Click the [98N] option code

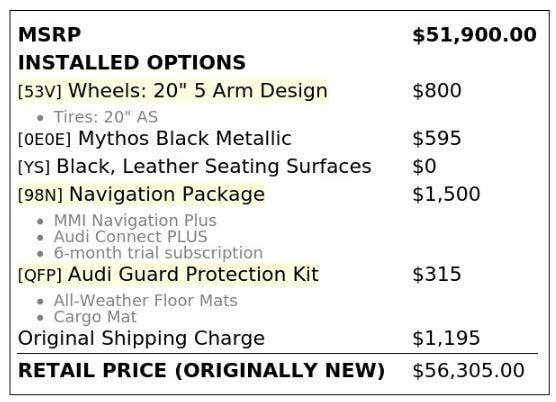tap(40, 195)
